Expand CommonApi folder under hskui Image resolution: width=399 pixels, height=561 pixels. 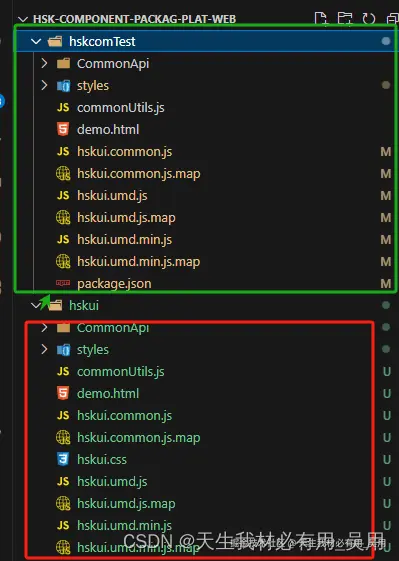pyautogui.click(x=44, y=327)
